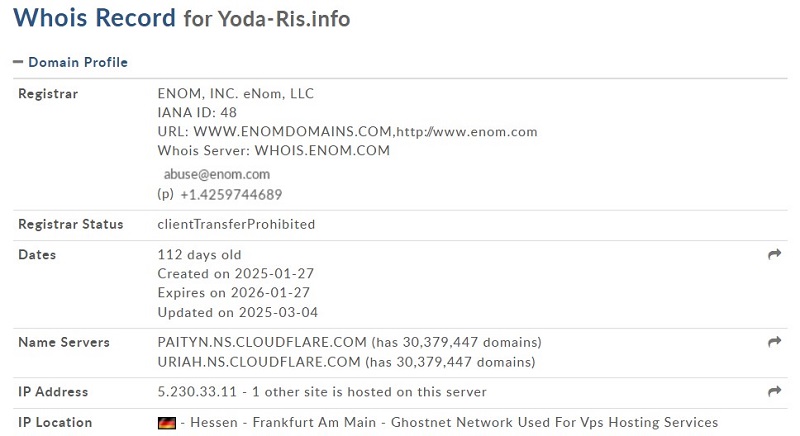Screen dimensions: 800x436
Task: Click the share arrow in Name Servers row
Action: coord(774,342)
